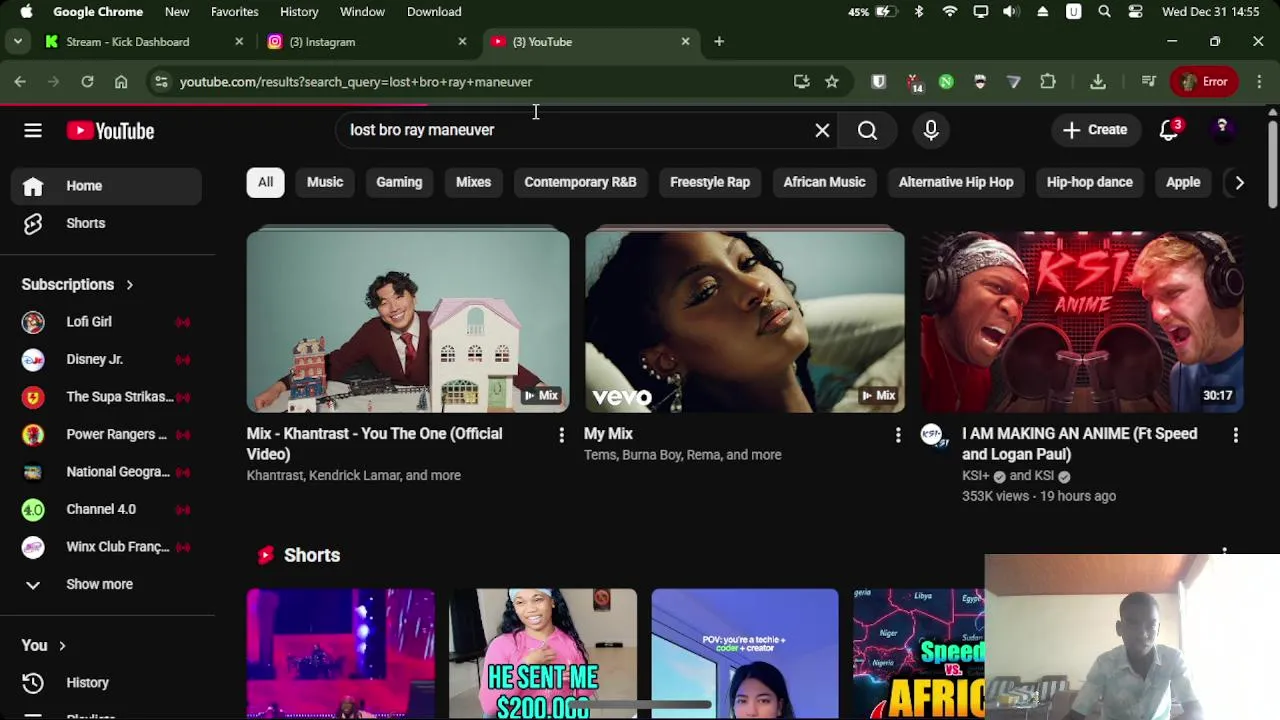Open the tab search dropdown arrow

click(x=18, y=42)
